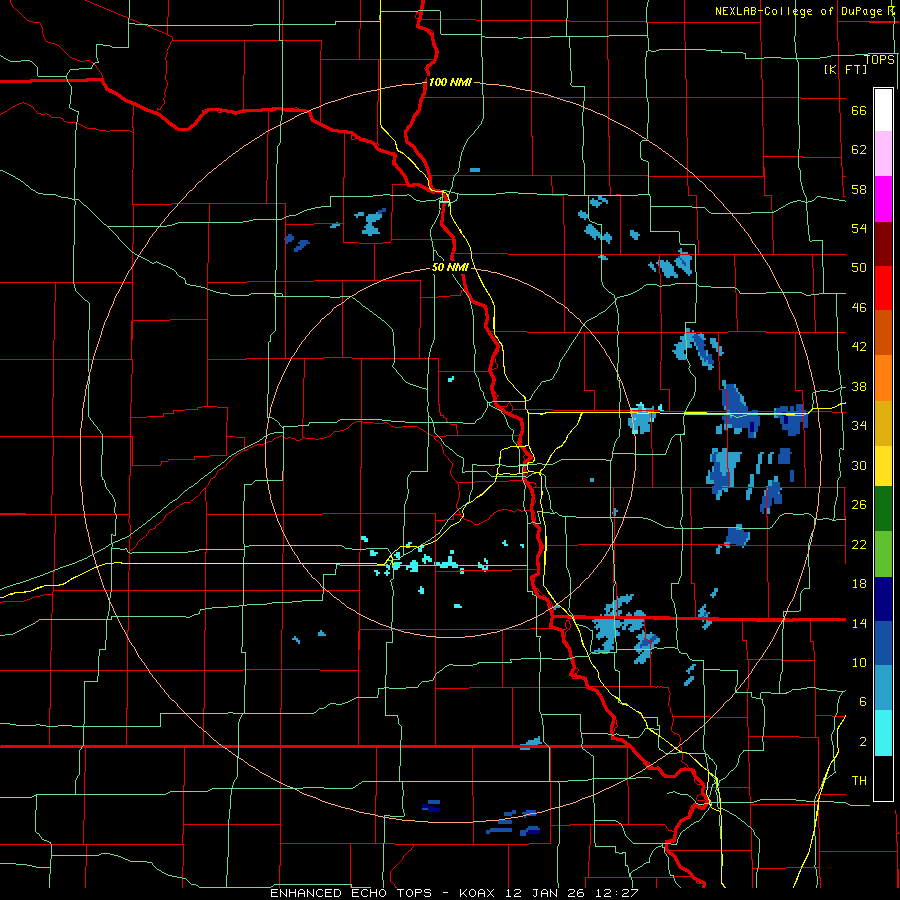The height and width of the screenshot is (900, 900).
Task: Click the 100 NMI range ring label
Action: (x=450, y=82)
